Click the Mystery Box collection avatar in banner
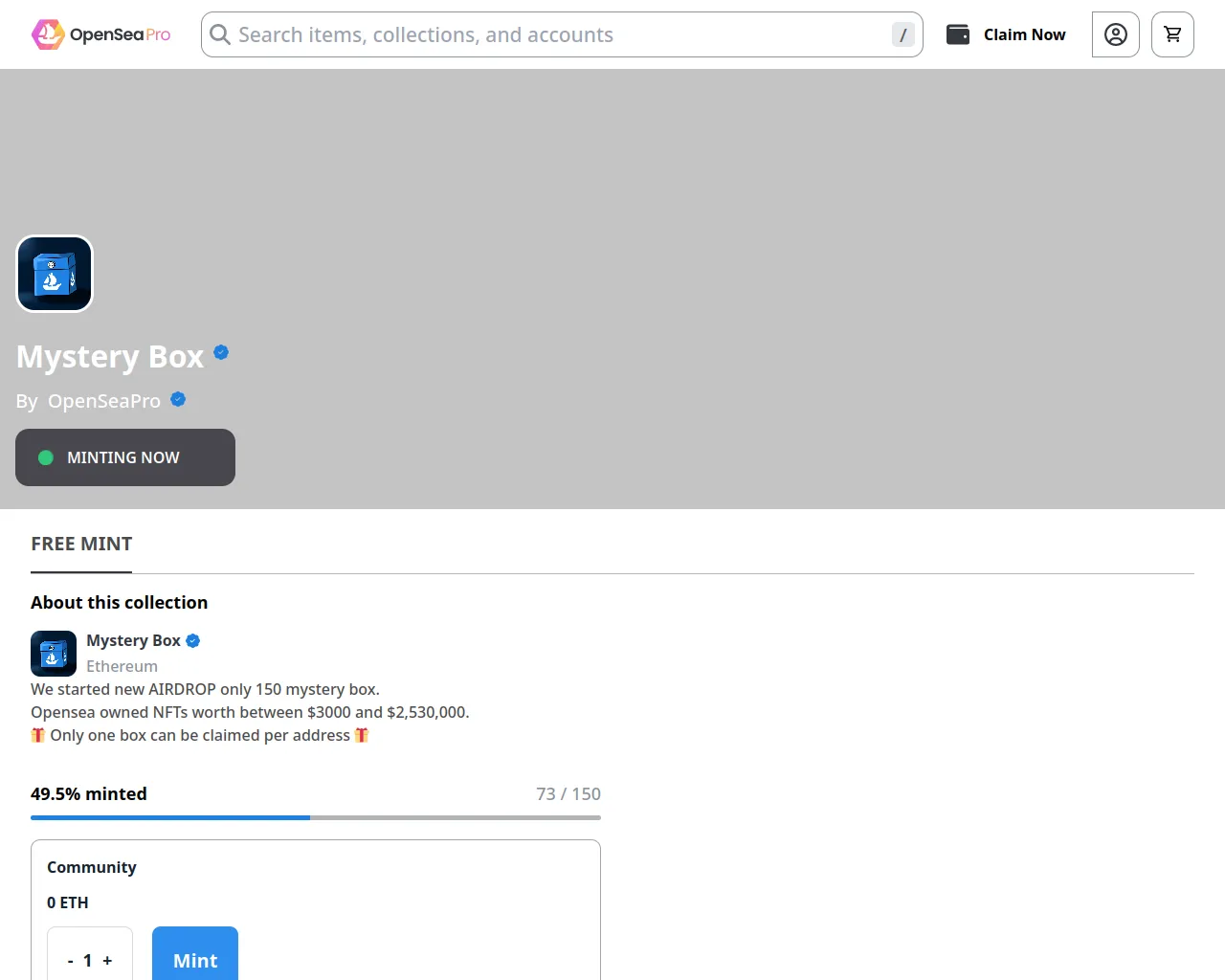This screenshot has height=980, width=1225. [55, 274]
